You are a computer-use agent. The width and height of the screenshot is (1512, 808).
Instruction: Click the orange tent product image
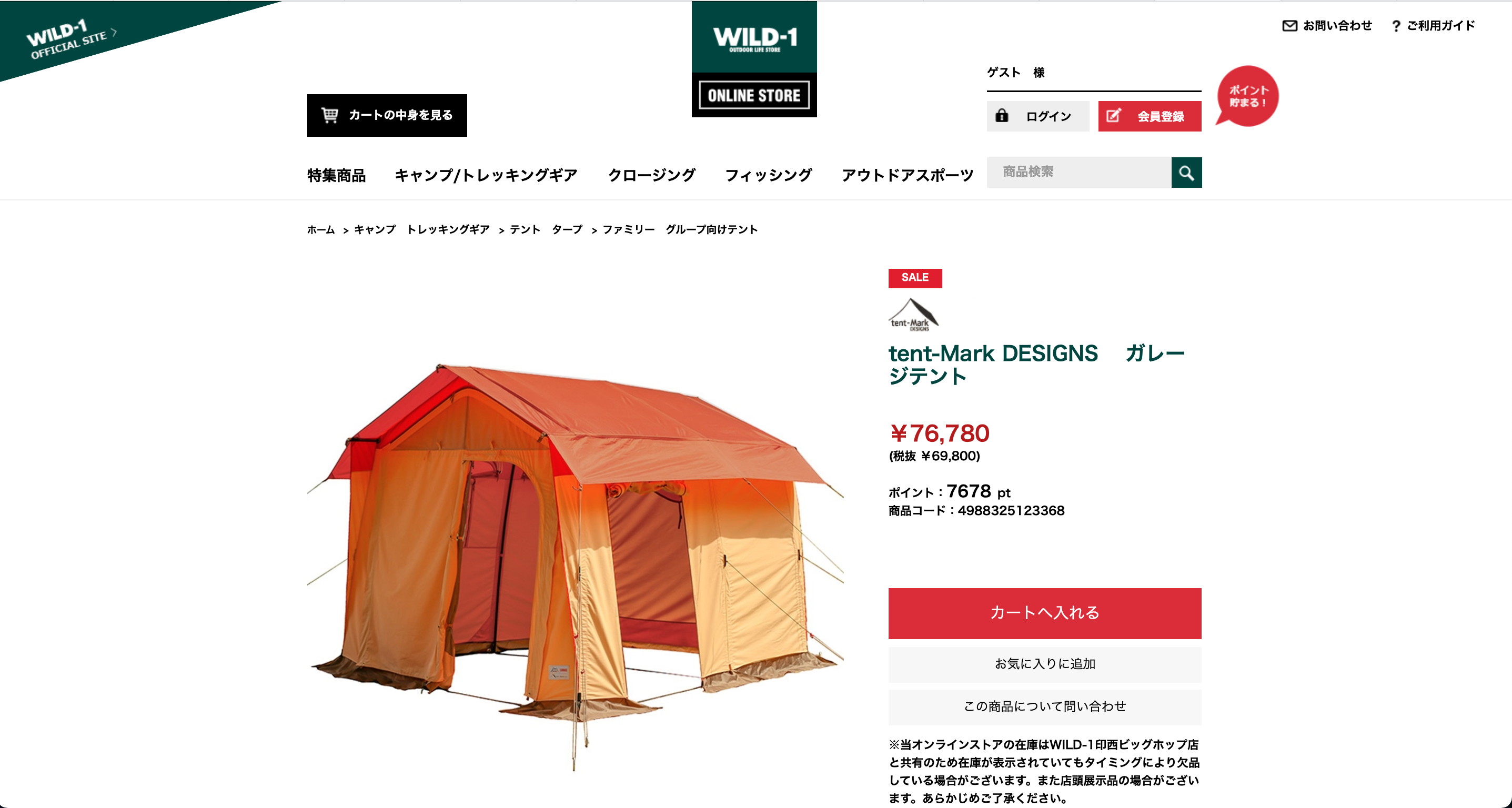click(575, 566)
